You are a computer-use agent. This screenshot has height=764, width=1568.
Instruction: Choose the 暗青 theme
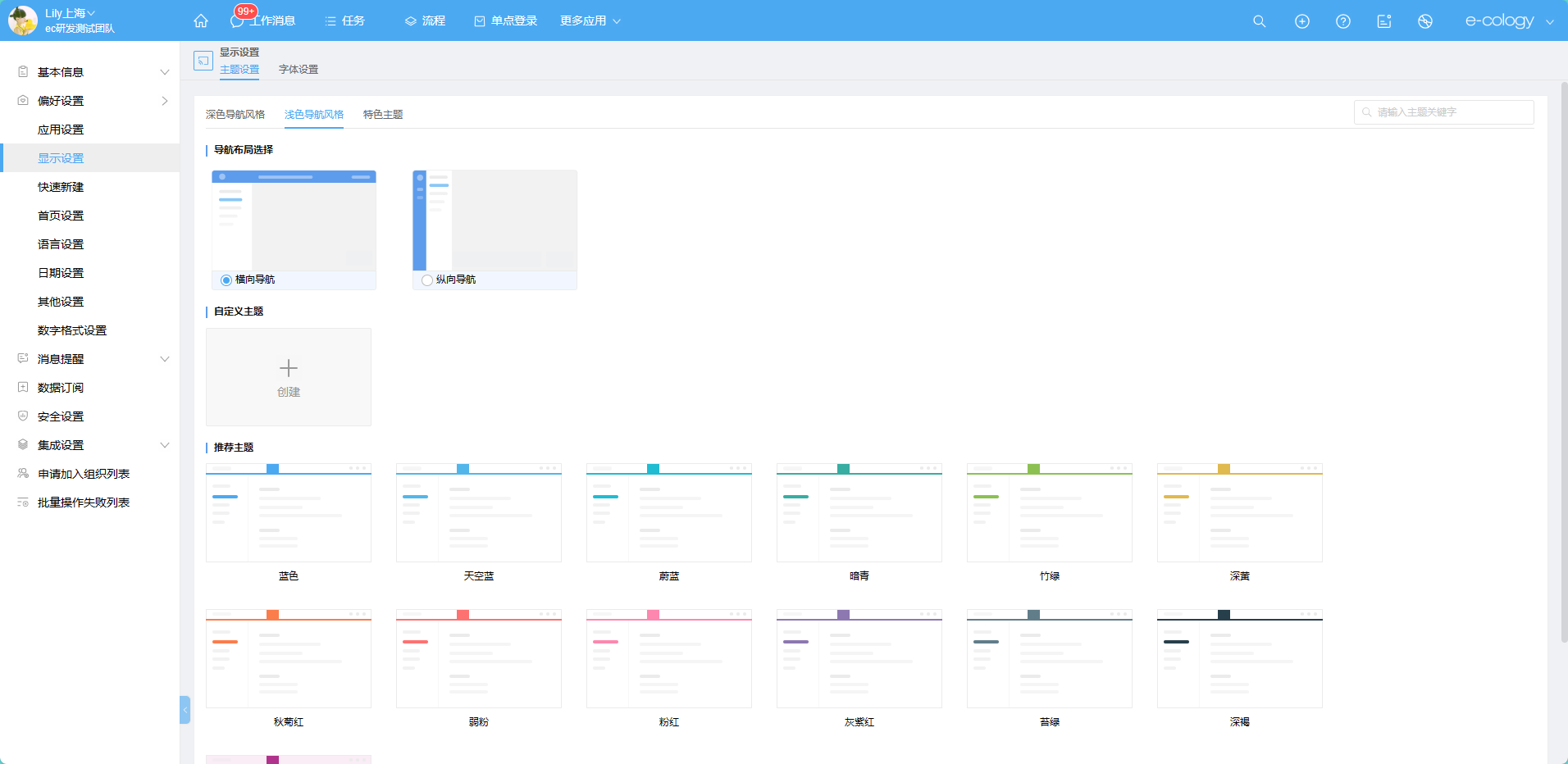point(859,513)
